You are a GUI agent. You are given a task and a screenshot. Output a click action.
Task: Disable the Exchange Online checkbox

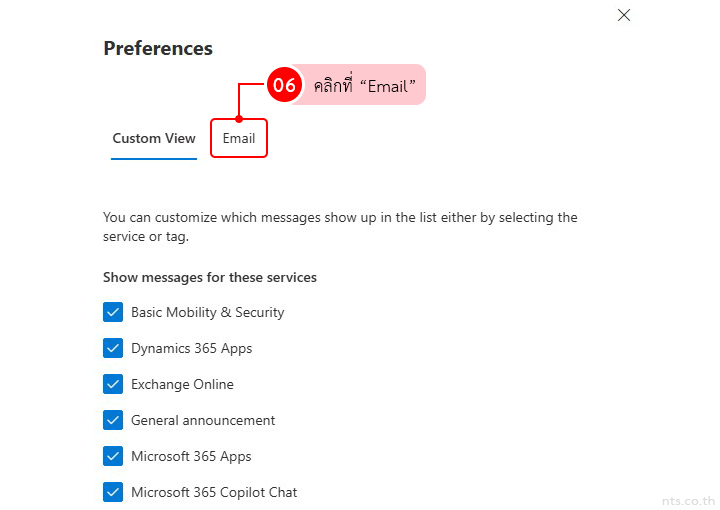113,384
